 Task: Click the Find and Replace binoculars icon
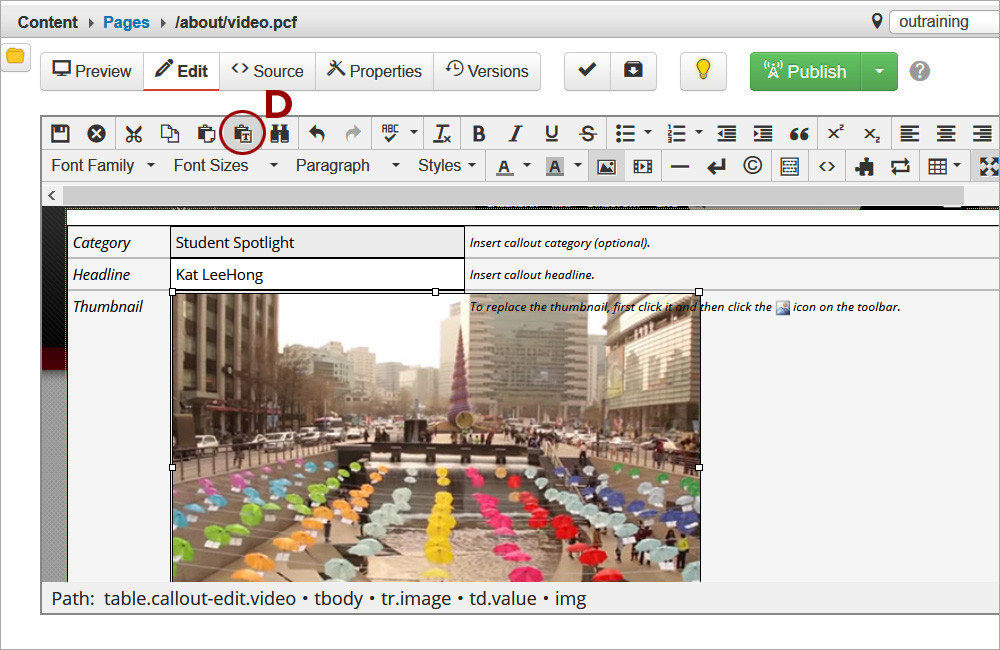pyautogui.click(x=279, y=133)
